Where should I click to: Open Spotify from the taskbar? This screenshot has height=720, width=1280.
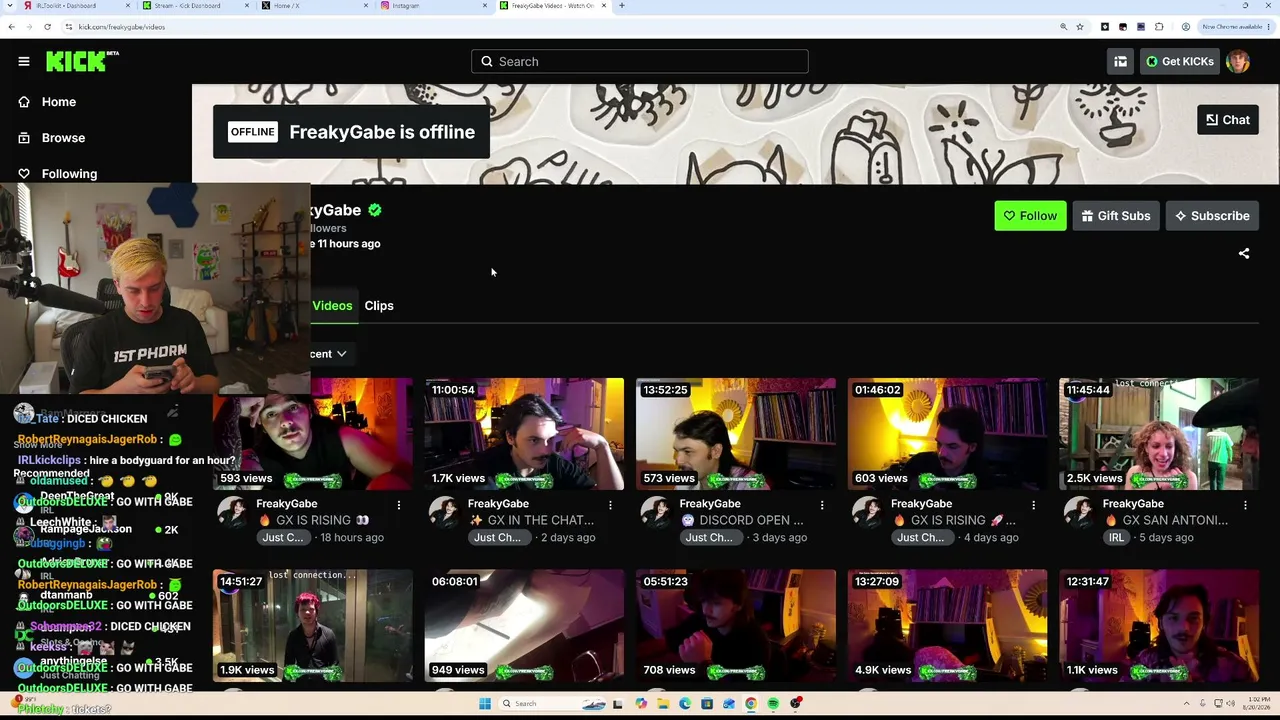pyautogui.click(x=773, y=704)
